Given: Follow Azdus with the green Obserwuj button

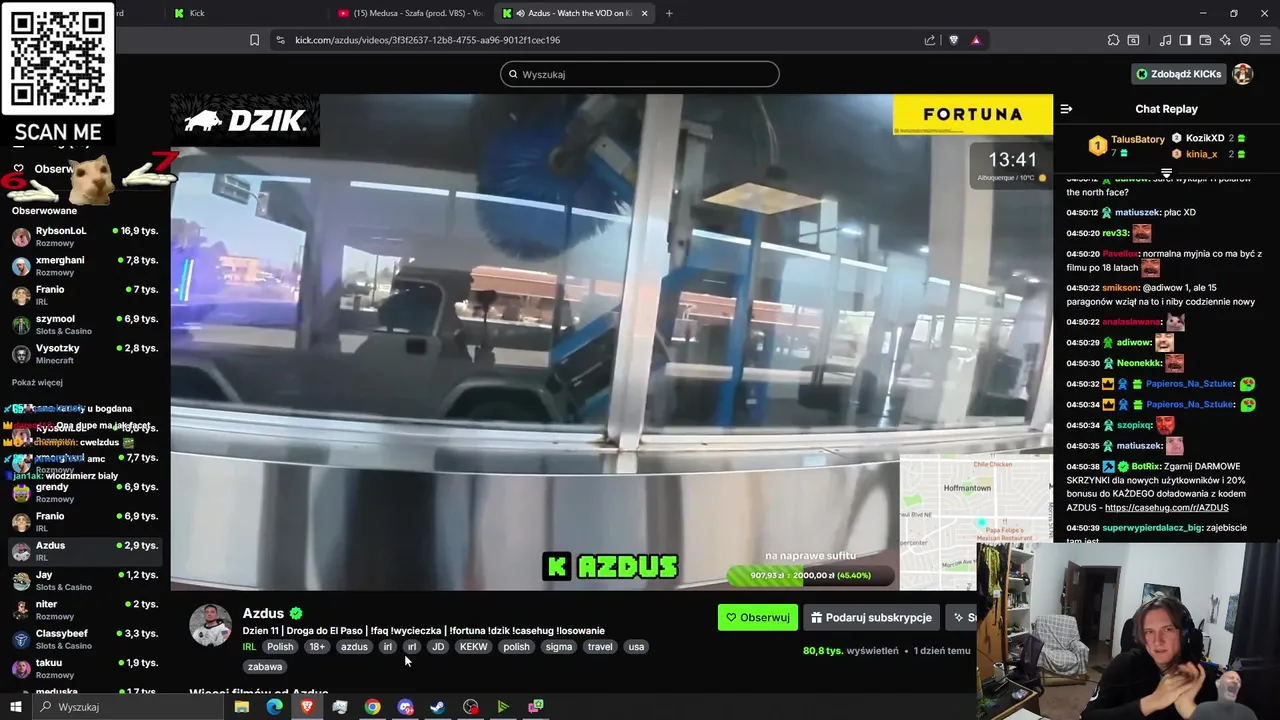Looking at the screenshot, I should (x=757, y=617).
